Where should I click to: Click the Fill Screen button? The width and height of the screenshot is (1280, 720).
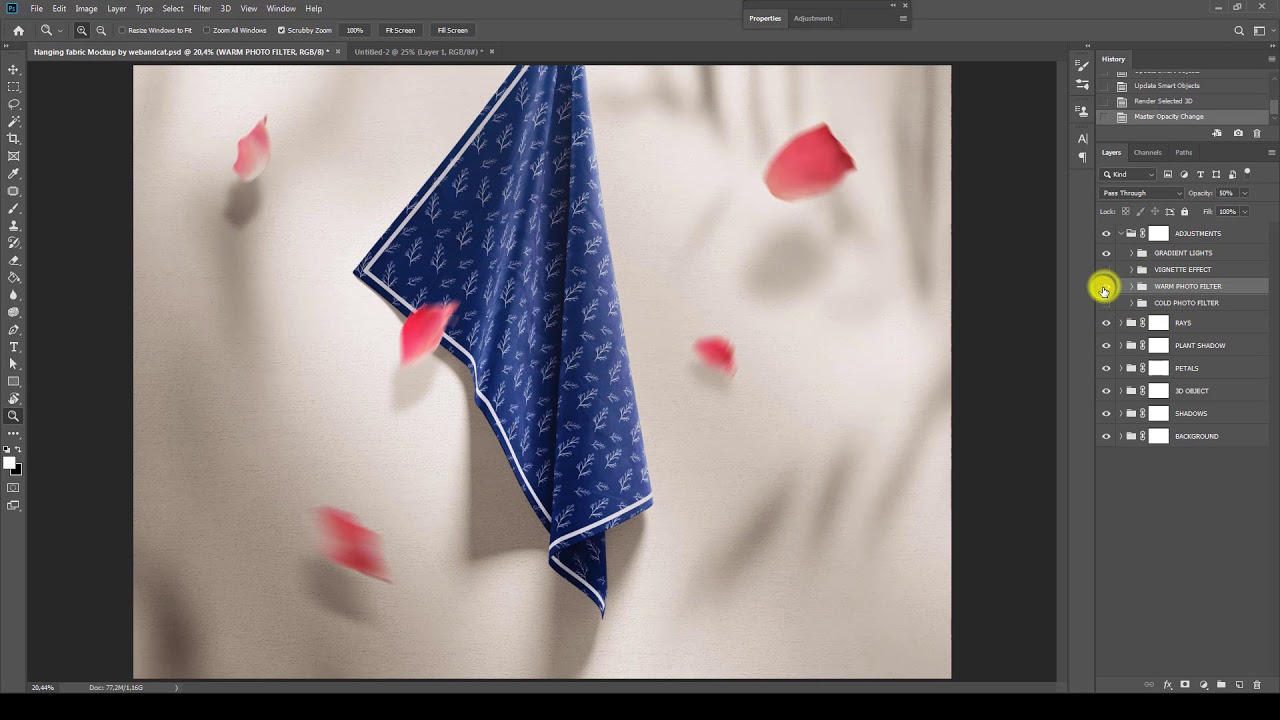[452, 30]
